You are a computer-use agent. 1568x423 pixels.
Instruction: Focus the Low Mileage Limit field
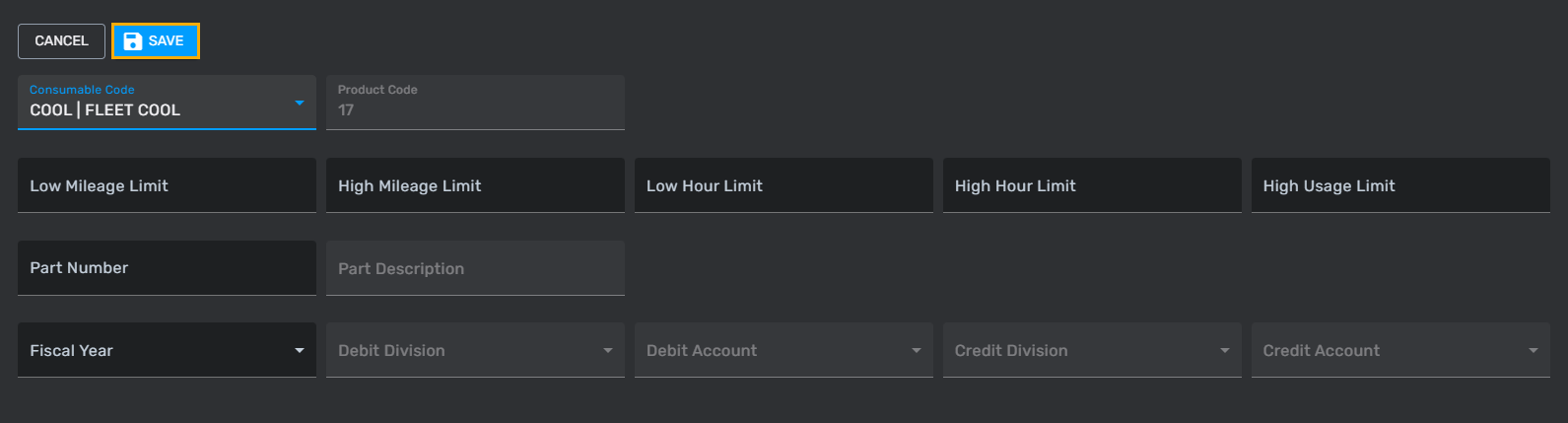(166, 185)
